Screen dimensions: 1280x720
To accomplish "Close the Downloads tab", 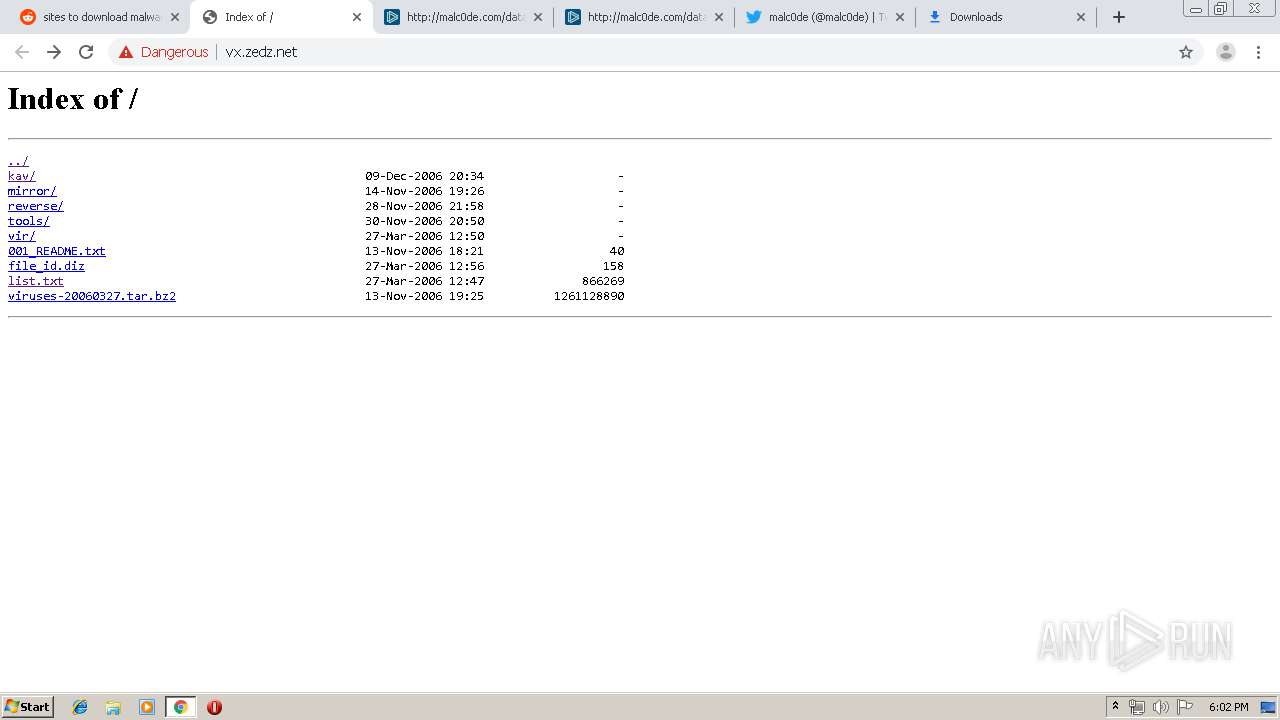I will (x=1081, y=17).
